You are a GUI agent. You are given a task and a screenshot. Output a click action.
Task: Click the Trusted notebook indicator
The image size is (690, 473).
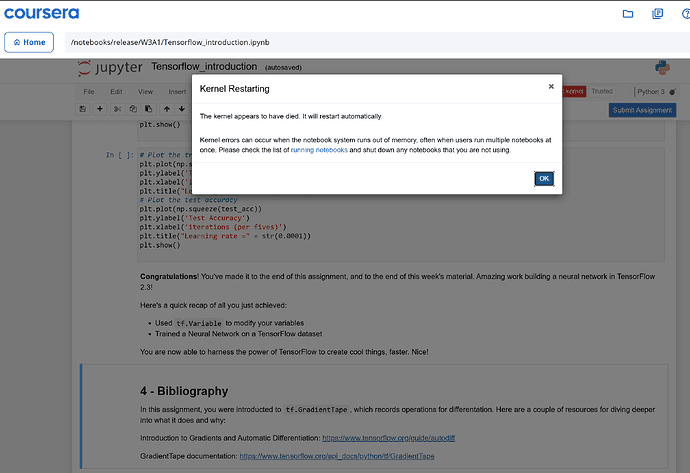tap(602, 91)
